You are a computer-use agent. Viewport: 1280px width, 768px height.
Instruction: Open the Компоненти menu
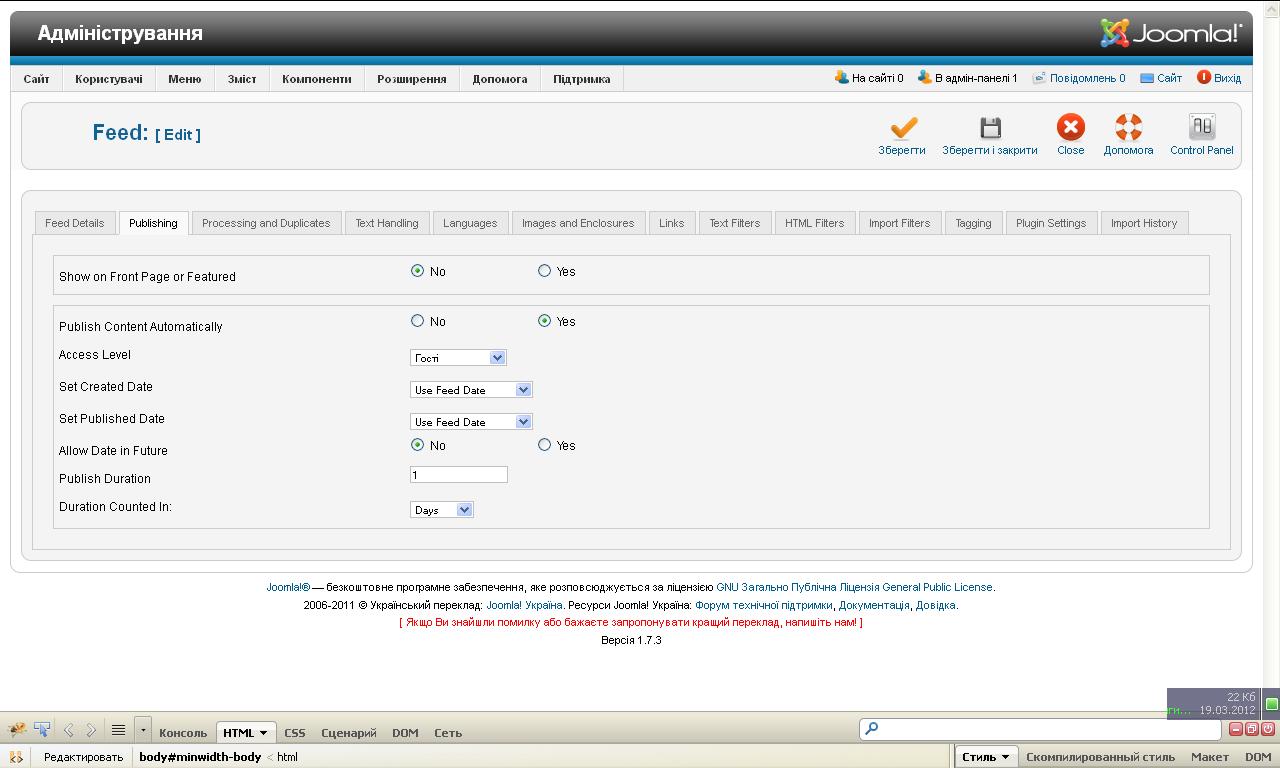click(x=317, y=79)
